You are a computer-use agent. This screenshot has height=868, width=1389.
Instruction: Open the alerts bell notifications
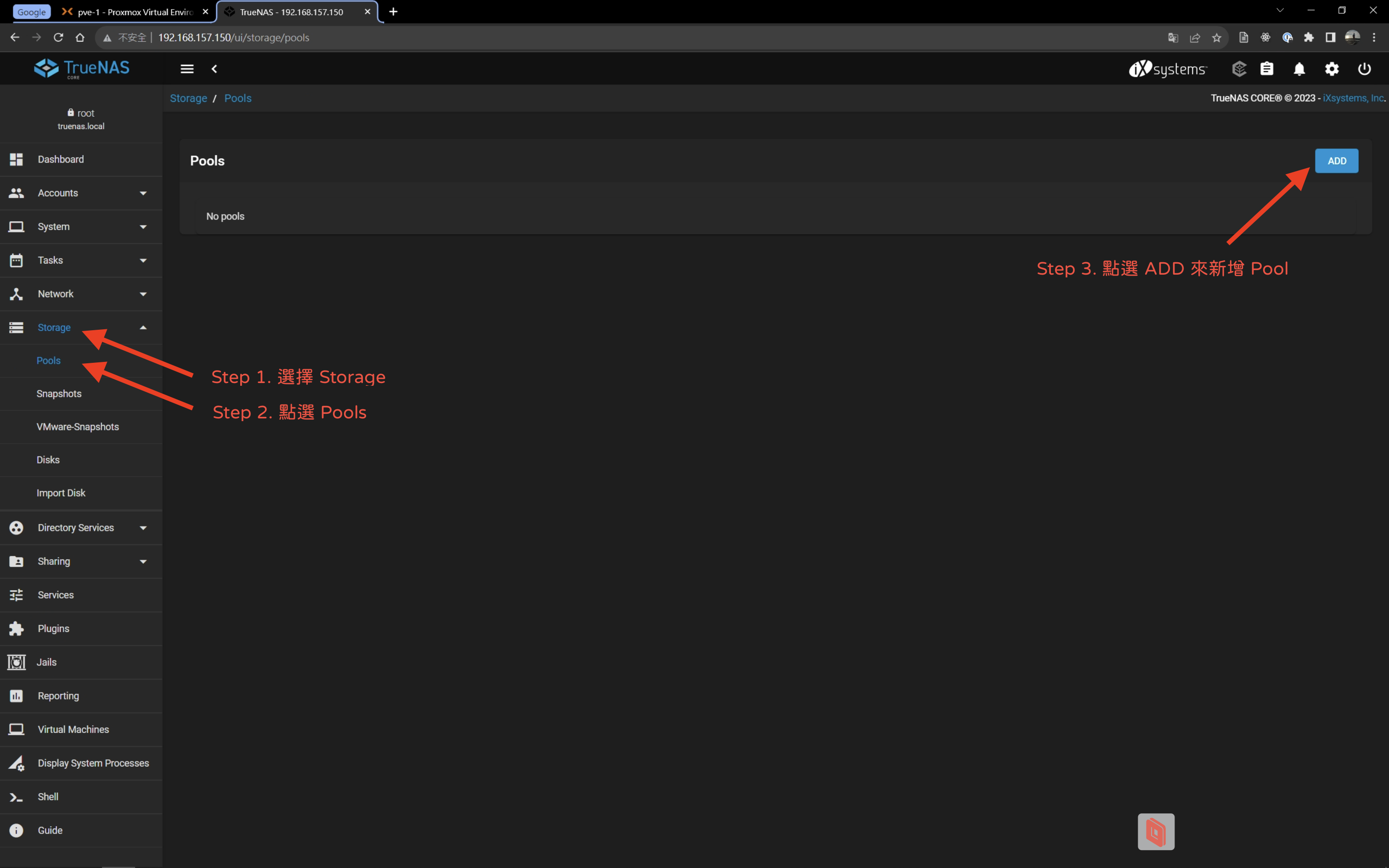point(1299,69)
